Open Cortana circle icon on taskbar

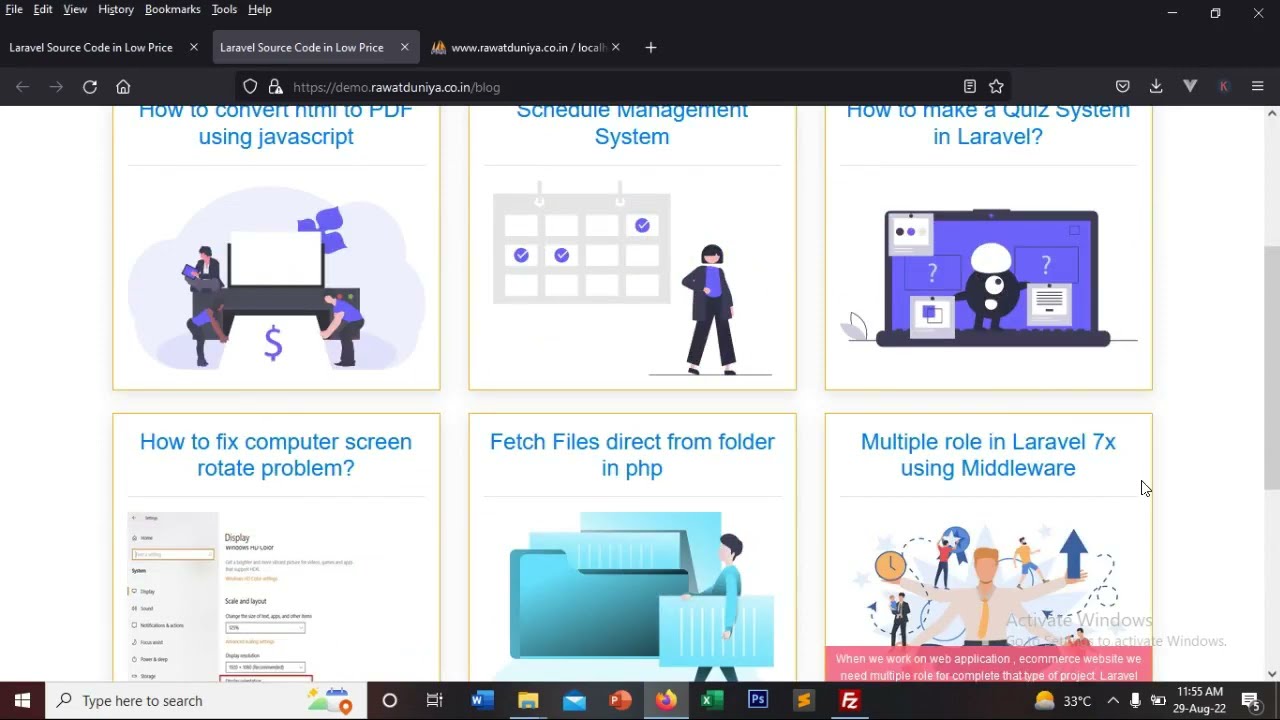(390, 700)
